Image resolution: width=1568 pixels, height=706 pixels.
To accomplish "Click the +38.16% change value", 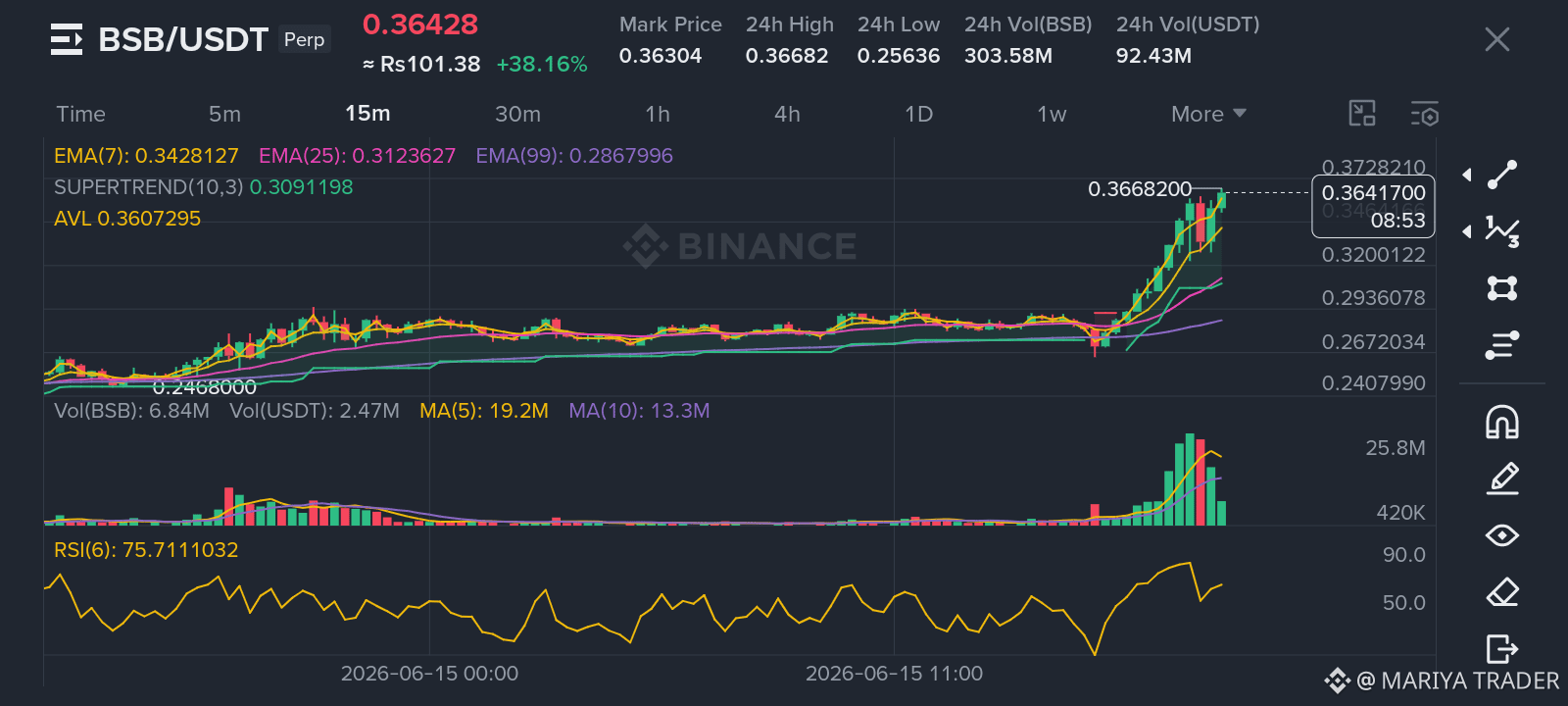I will [x=542, y=65].
